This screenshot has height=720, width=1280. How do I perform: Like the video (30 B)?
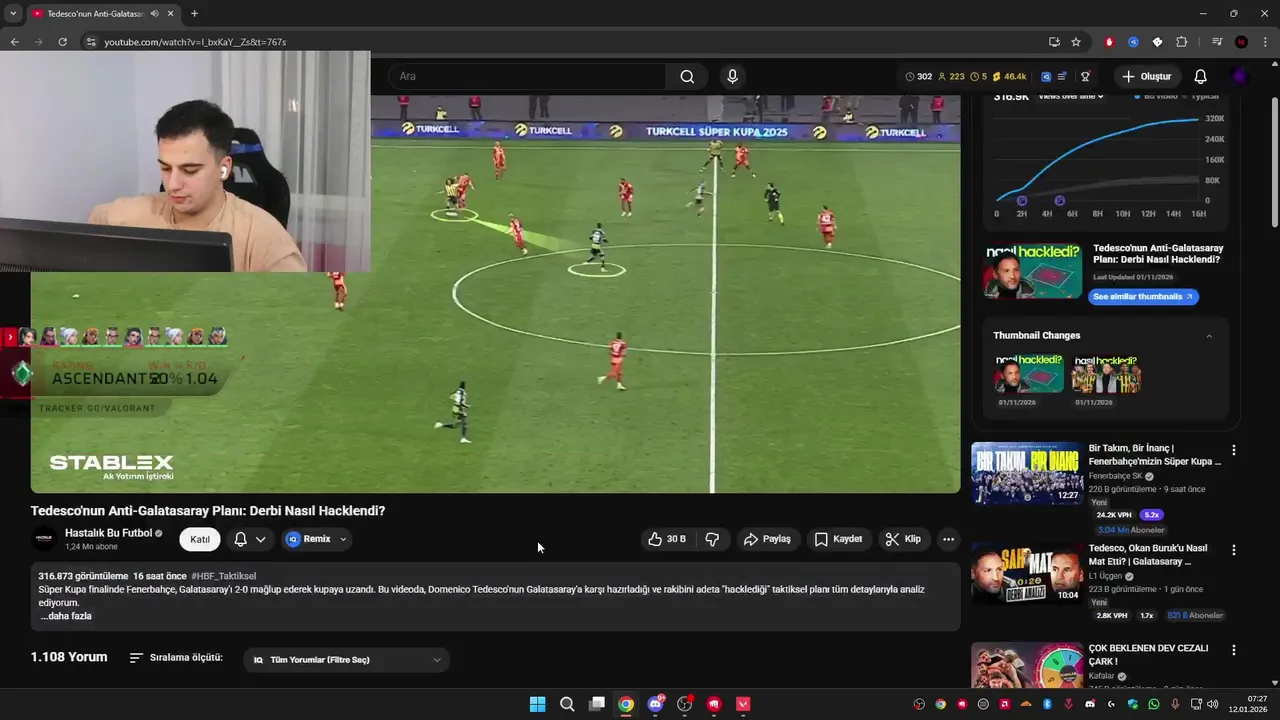pyautogui.click(x=667, y=539)
